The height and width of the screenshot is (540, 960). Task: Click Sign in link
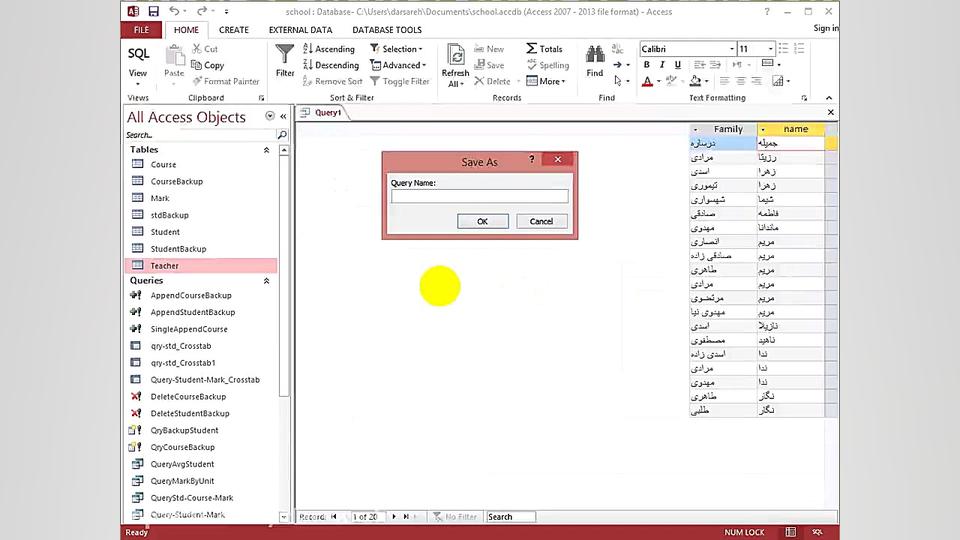click(x=826, y=28)
